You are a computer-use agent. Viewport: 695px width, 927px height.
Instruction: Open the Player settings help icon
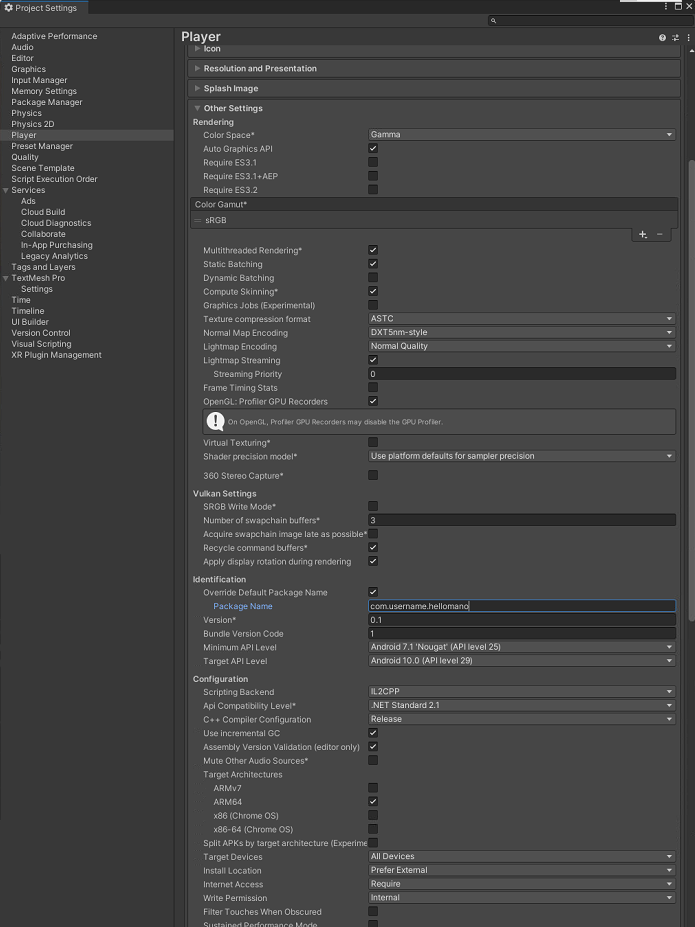tap(660, 37)
